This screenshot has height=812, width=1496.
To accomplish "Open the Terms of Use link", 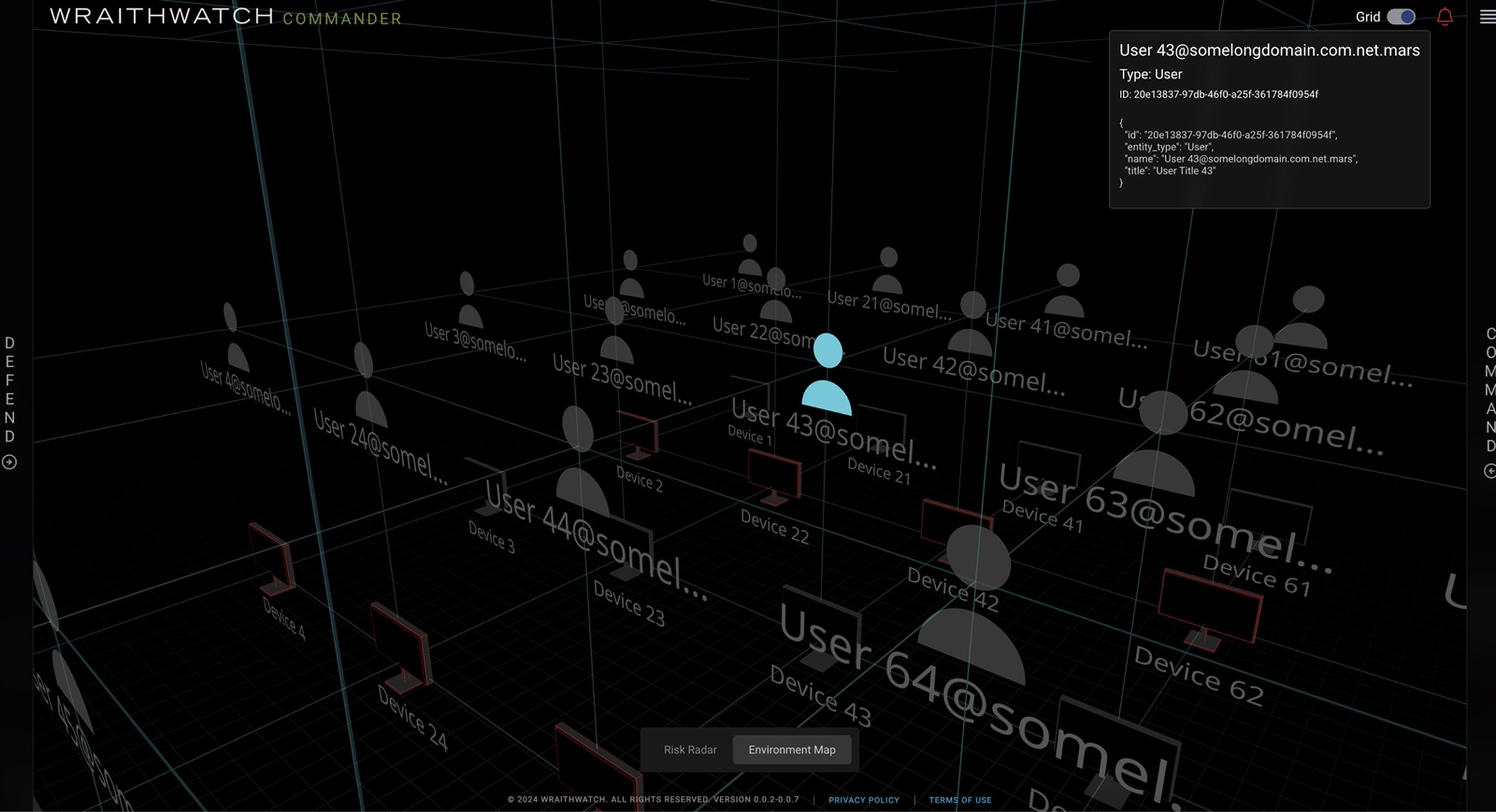I will click(960, 800).
